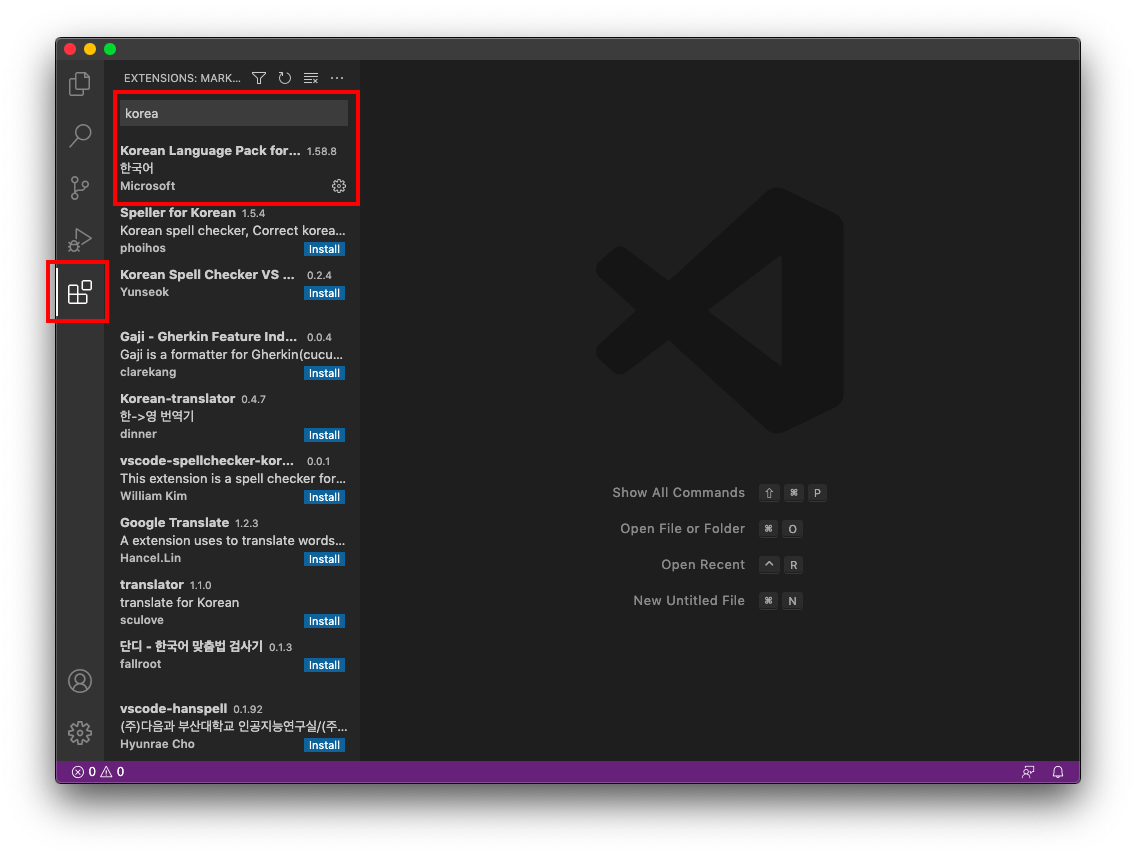The image size is (1136, 857).
Task: Open the Extensions view icon
Action: (x=80, y=292)
